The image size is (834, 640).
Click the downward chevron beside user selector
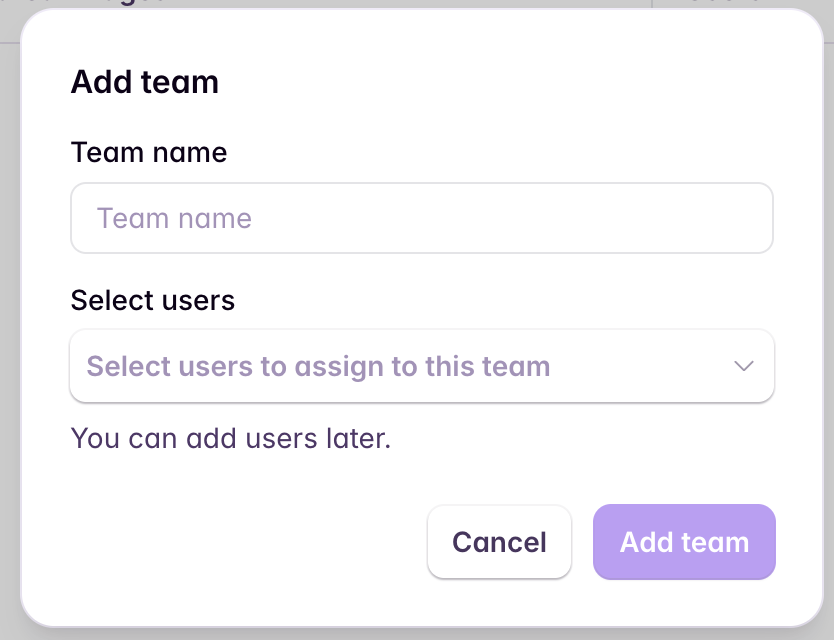click(x=743, y=366)
